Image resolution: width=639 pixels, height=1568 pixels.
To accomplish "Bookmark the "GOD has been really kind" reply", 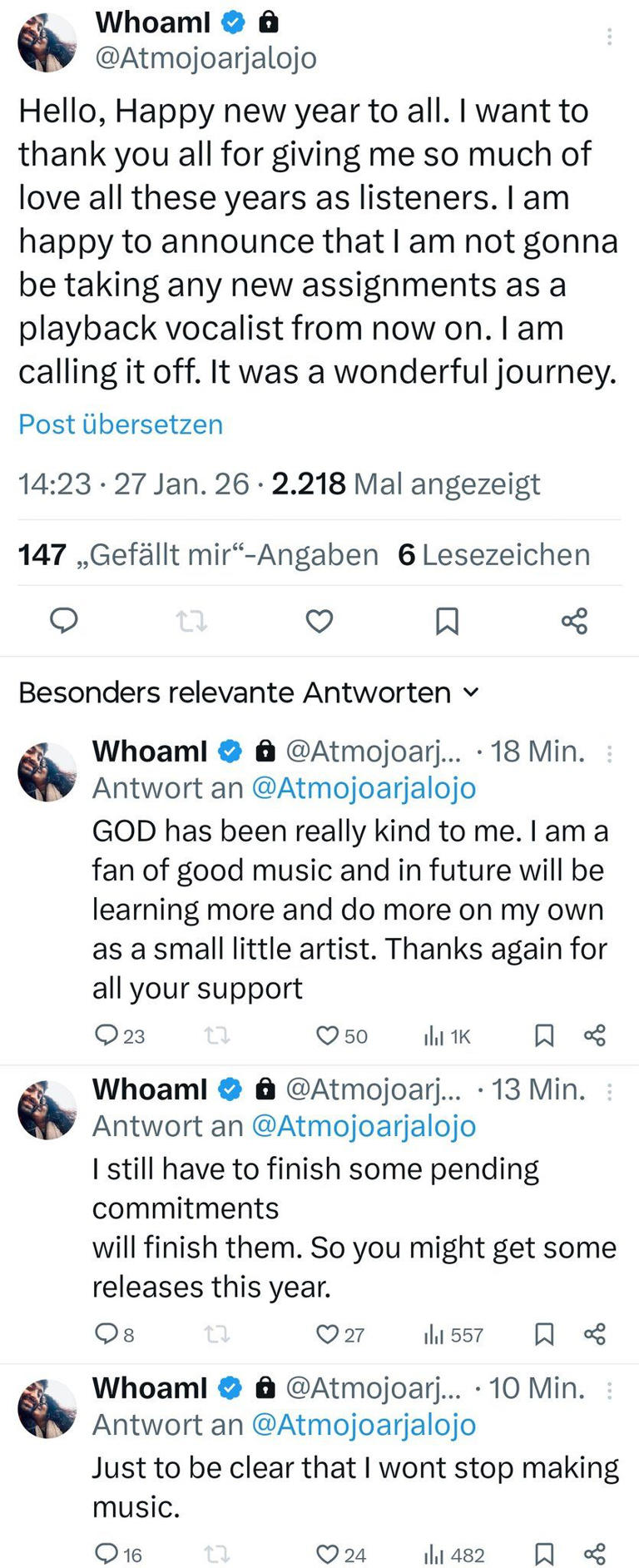I will click(x=544, y=1035).
